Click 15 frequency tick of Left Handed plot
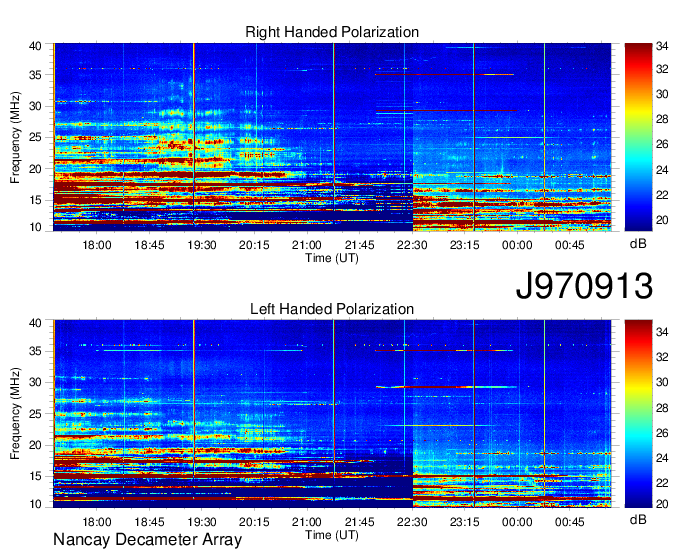 click(x=36, y=477)
